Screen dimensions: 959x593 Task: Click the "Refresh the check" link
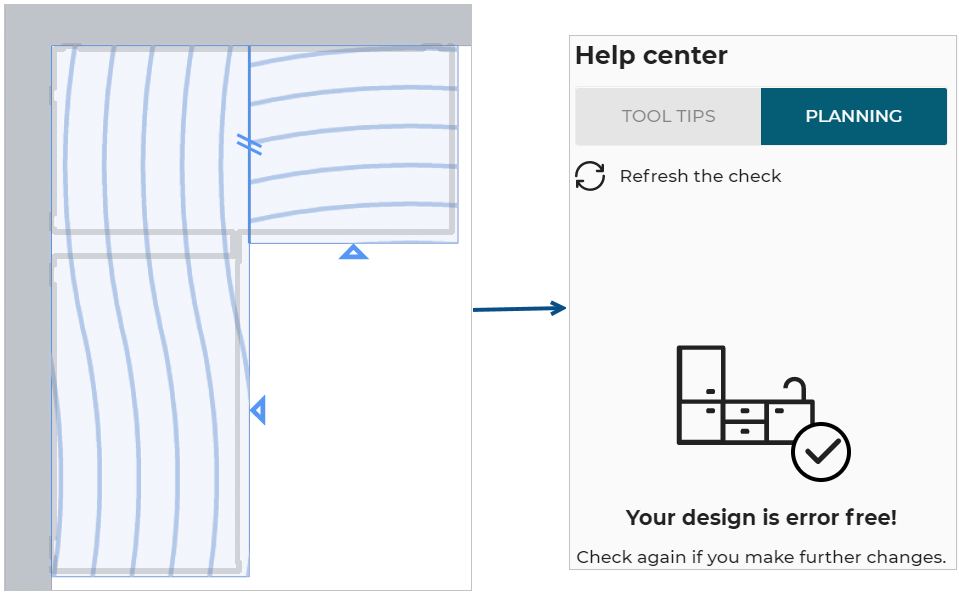[x=700, y=176]
